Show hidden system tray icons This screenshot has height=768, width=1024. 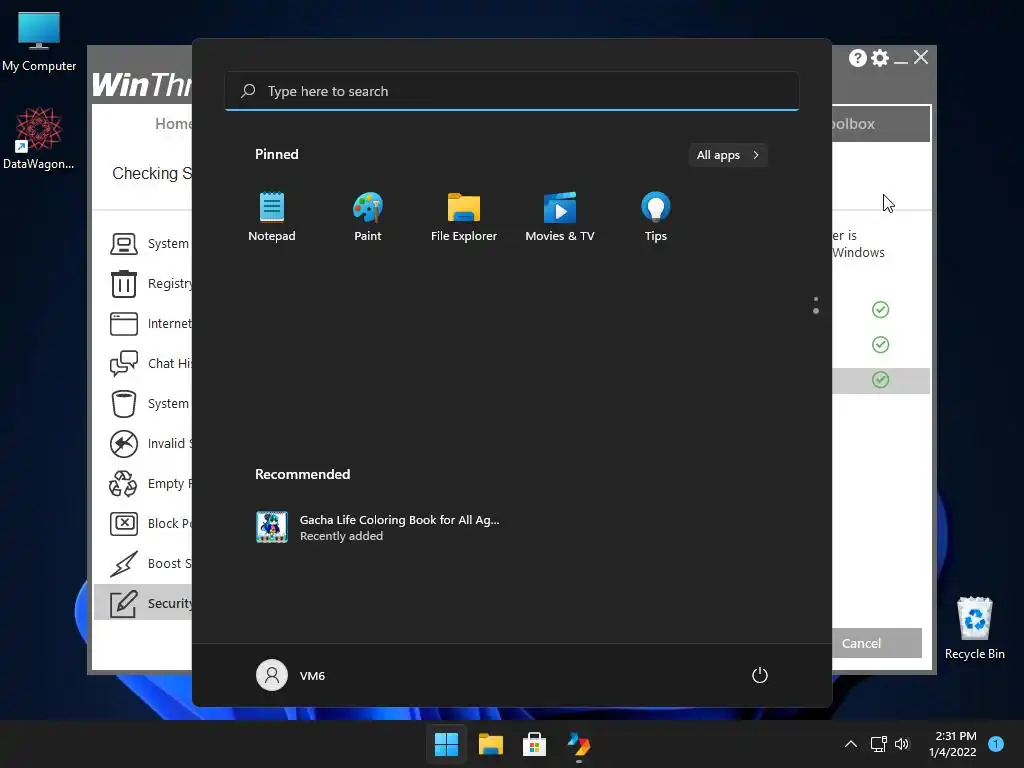coord(851,744)
